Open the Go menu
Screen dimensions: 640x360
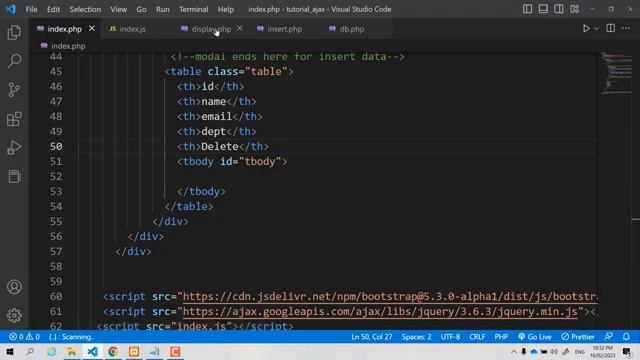coord(141,9)
